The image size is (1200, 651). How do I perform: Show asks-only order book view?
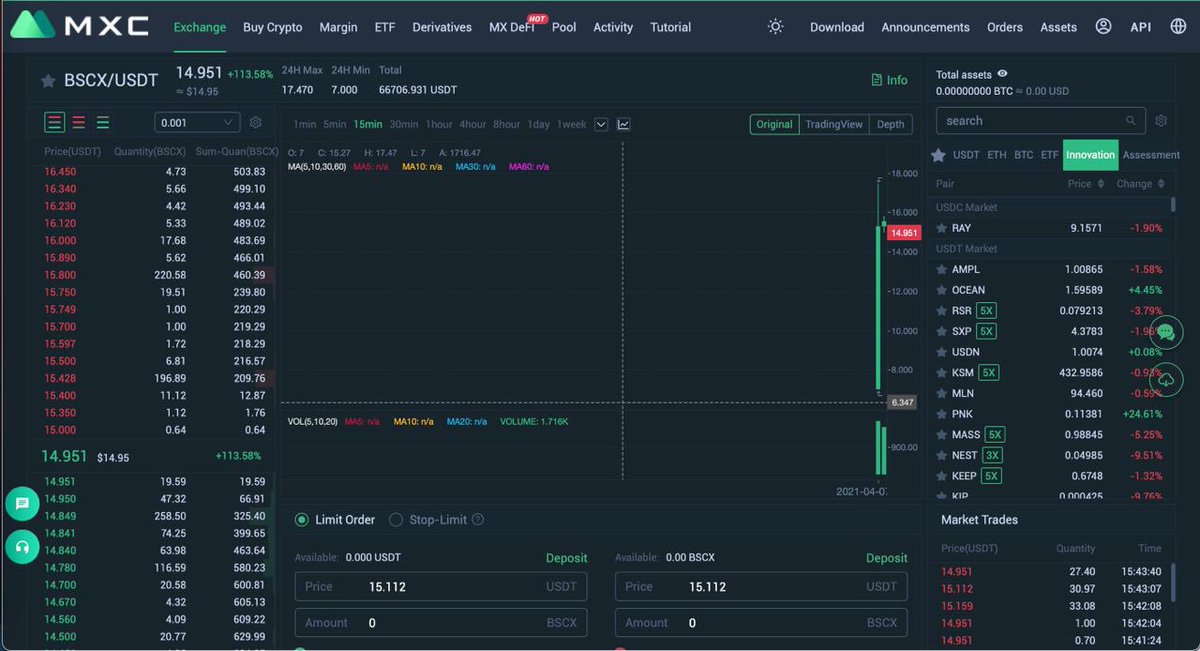[x=78, y=122]
